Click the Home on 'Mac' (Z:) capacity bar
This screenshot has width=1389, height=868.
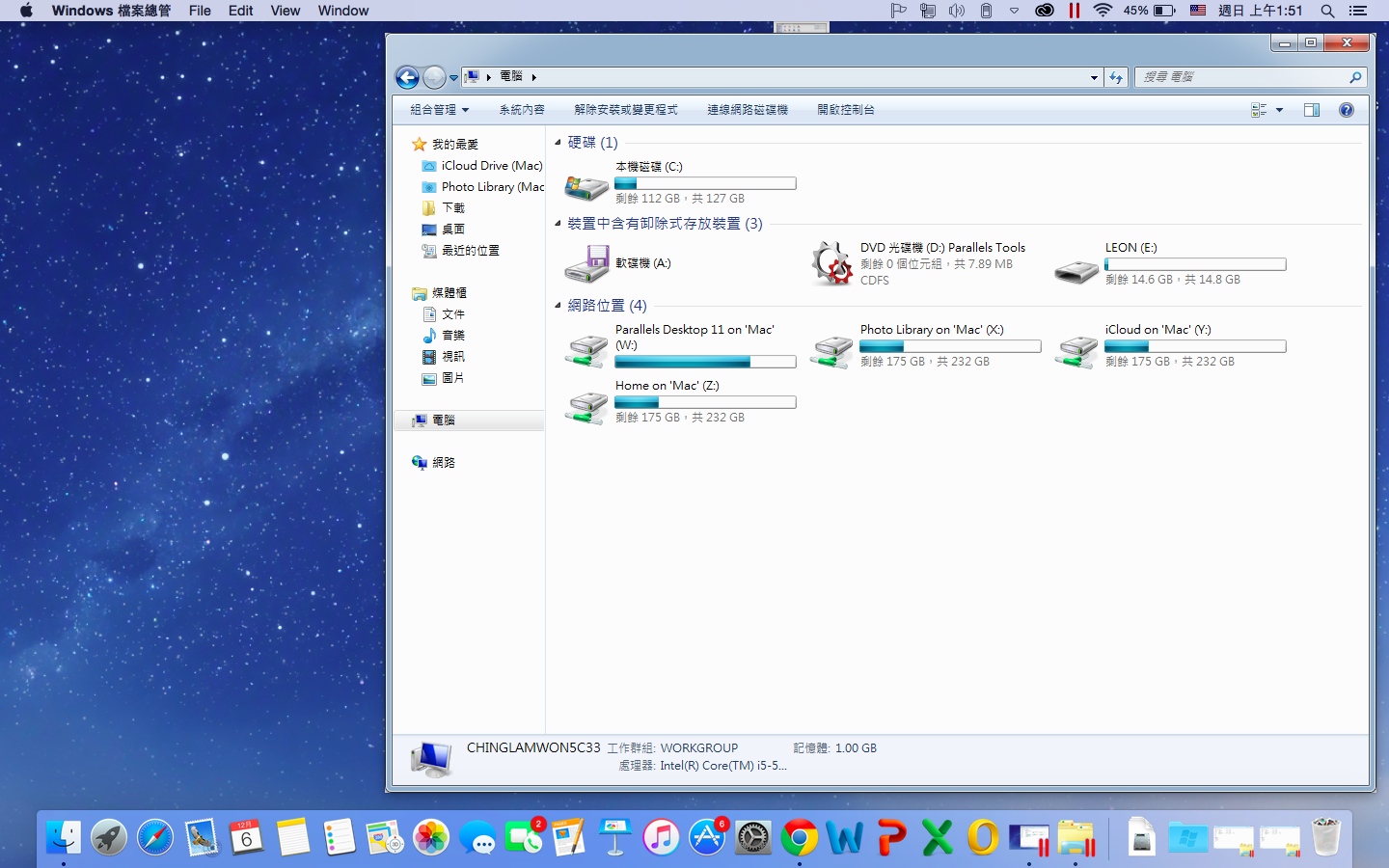705,402
